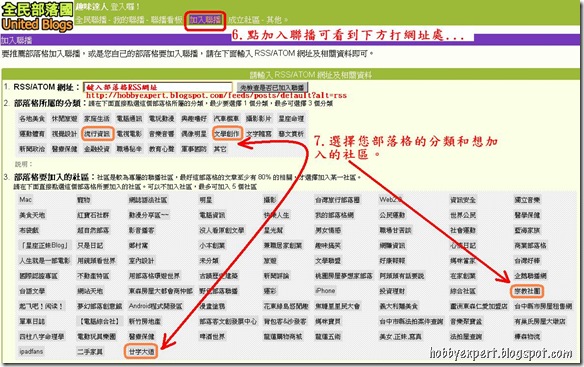Select the 紅寶石社群 community
The width and height of the screenshot is (584, 367).
pyautogui.click(x=93, y=215)
